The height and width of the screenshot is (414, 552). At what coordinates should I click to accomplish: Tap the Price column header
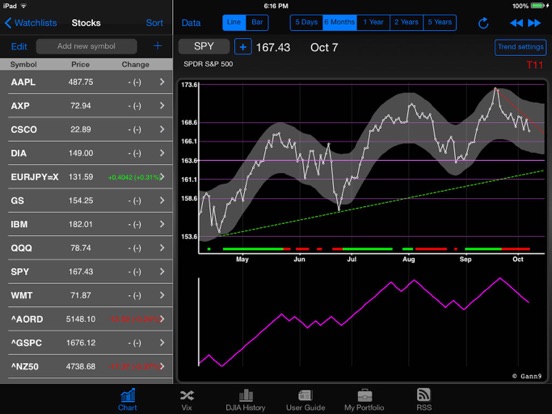pyautogui.click(x=80, y=64)
